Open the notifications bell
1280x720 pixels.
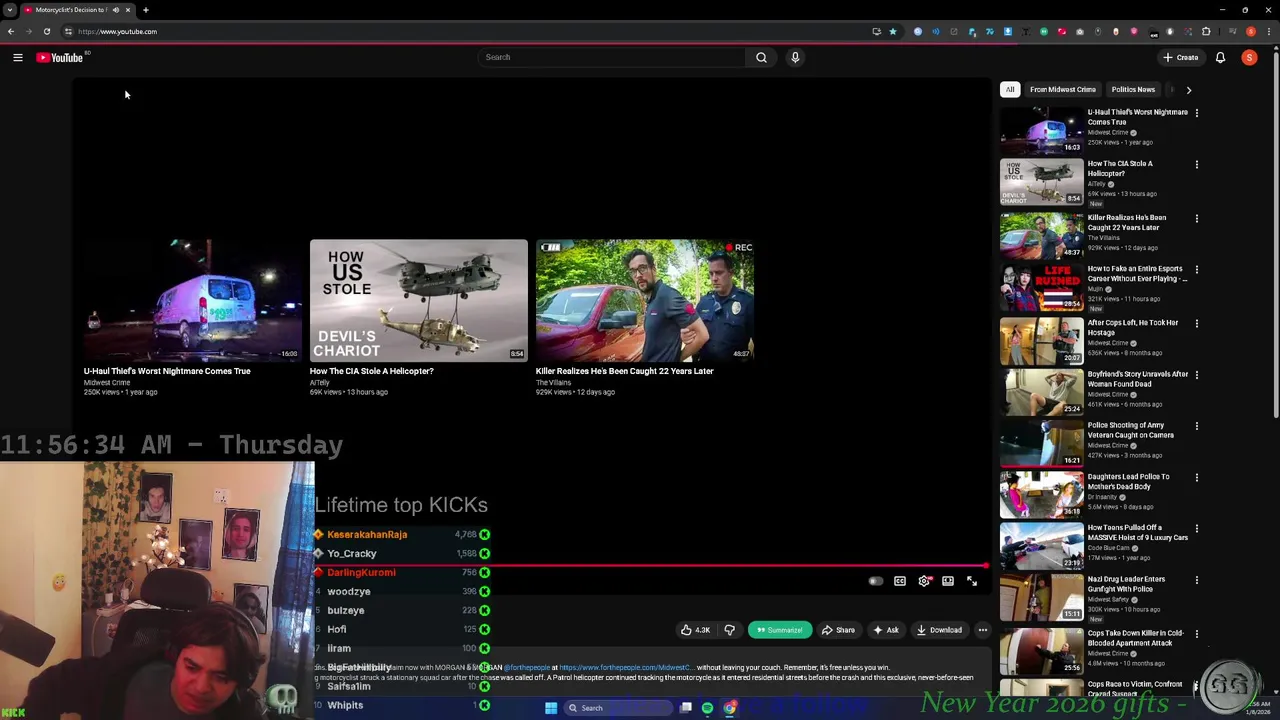click(x=1220, y=57)
